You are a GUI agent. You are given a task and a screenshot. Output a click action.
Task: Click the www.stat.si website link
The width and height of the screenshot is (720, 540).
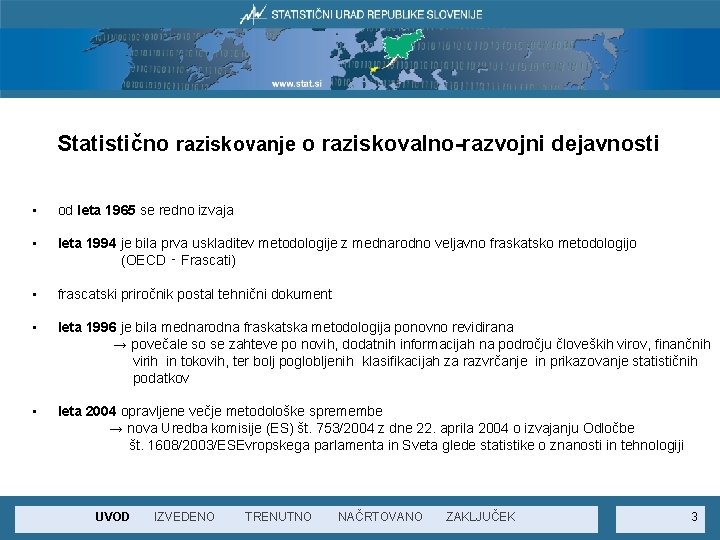coord(297,84)
